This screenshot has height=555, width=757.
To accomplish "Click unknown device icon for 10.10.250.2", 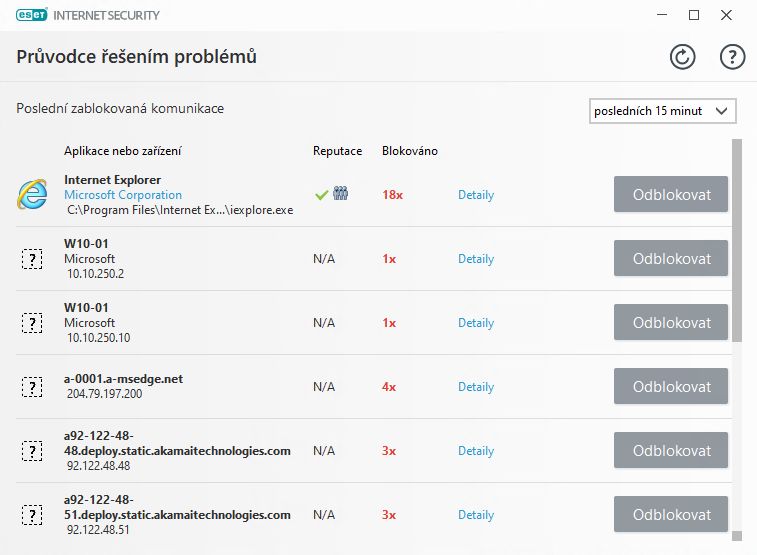I will (x=32, y=259).
